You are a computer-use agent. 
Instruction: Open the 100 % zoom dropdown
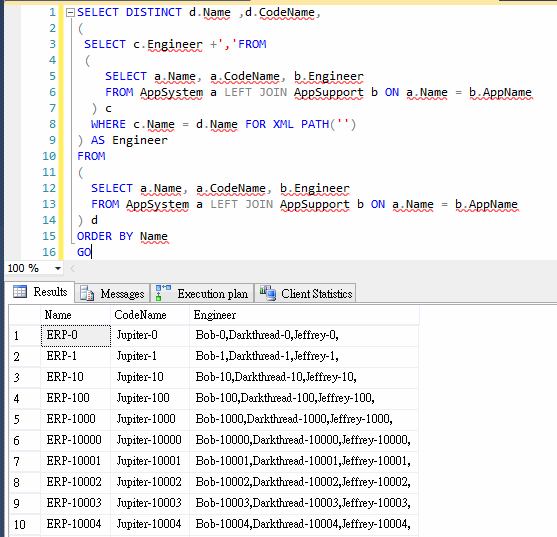(x=58, y=268)
